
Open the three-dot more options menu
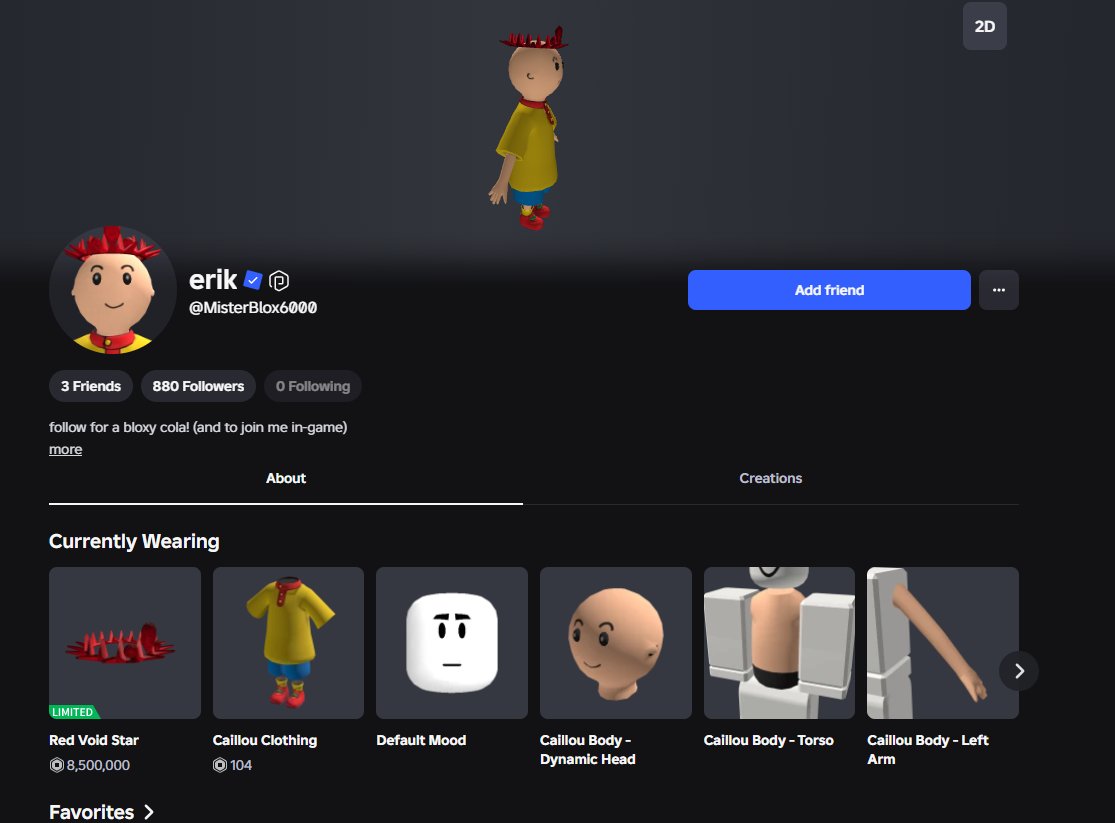998,290
